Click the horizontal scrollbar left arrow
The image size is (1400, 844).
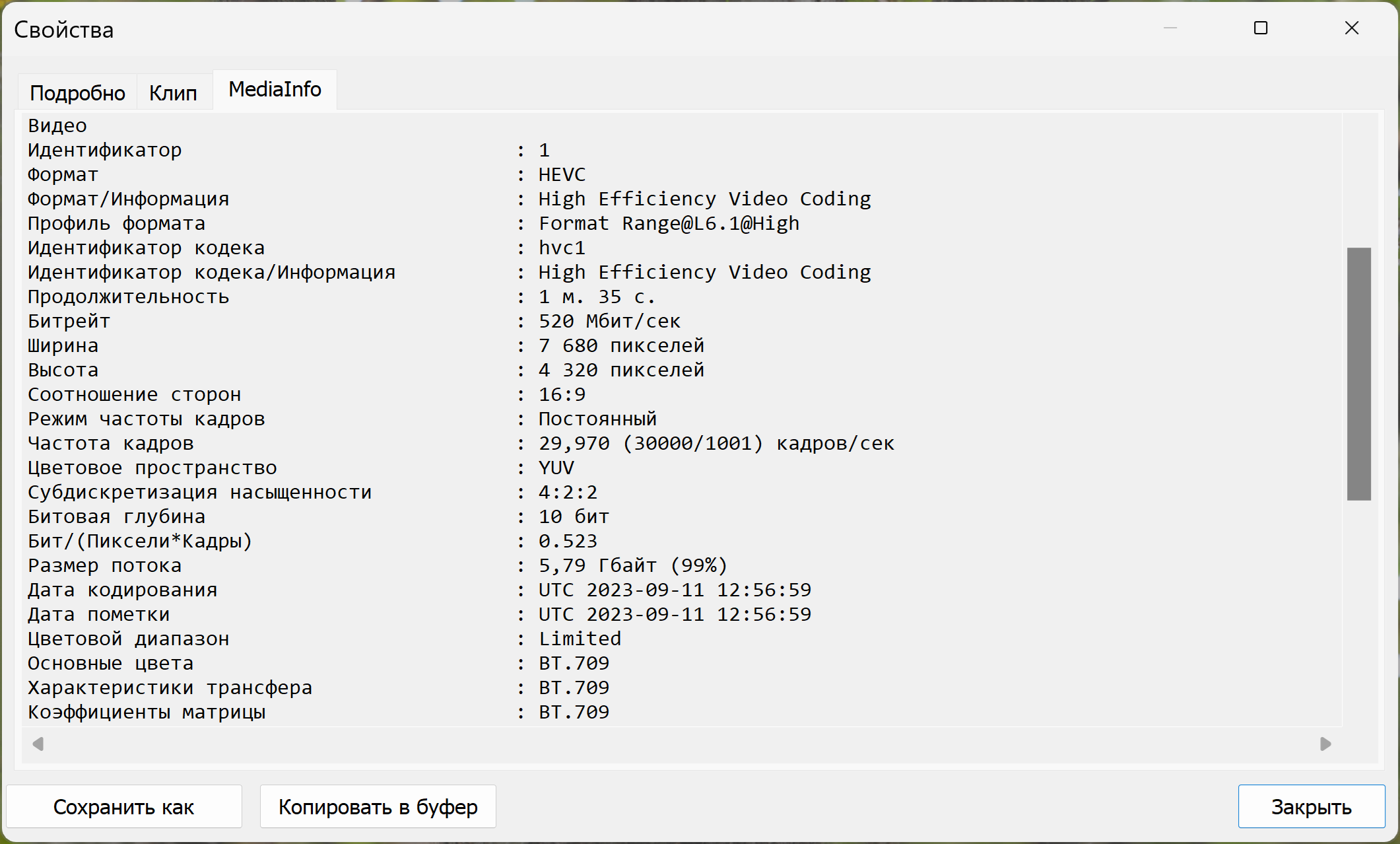tap(38, 744)
